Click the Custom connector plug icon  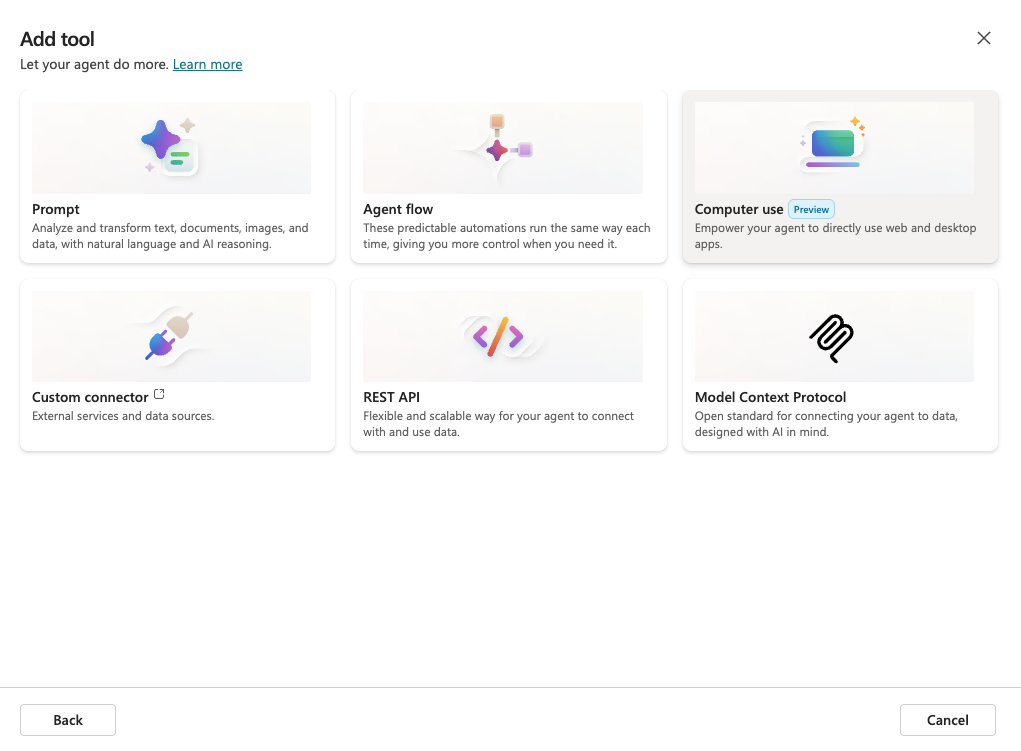coord(170,336)
